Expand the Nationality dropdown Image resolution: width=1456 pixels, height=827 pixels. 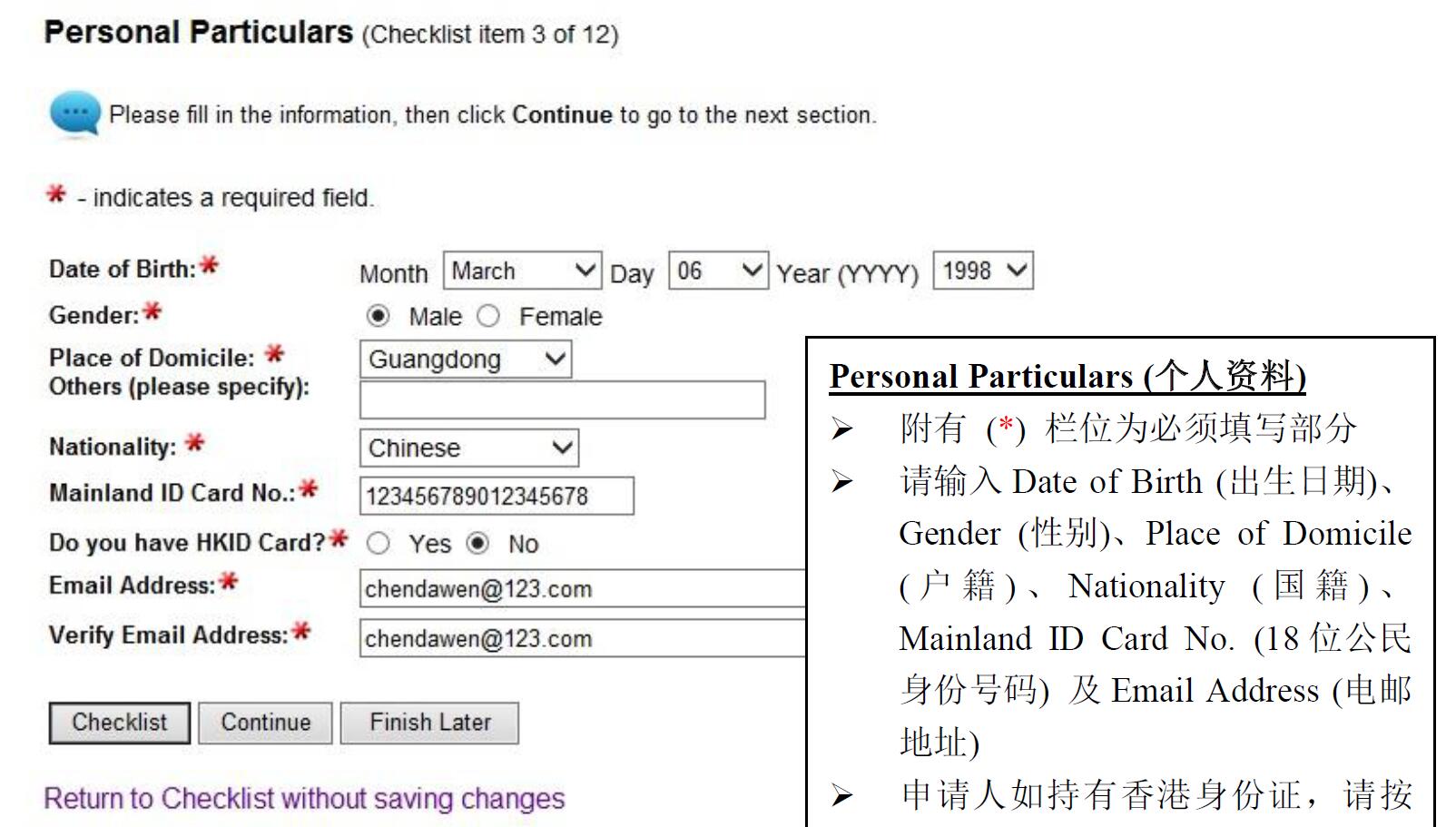[468, 448]
